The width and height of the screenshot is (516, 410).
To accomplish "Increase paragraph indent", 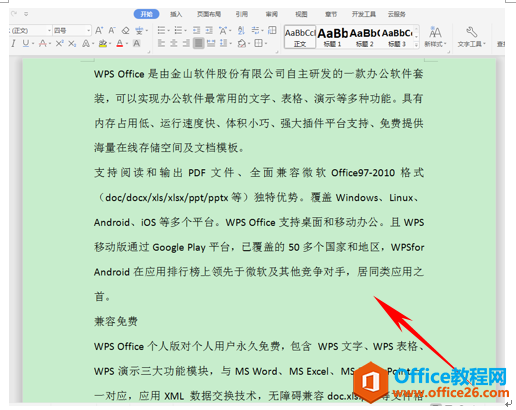I will pyautogui.click(x=209, y=31).
